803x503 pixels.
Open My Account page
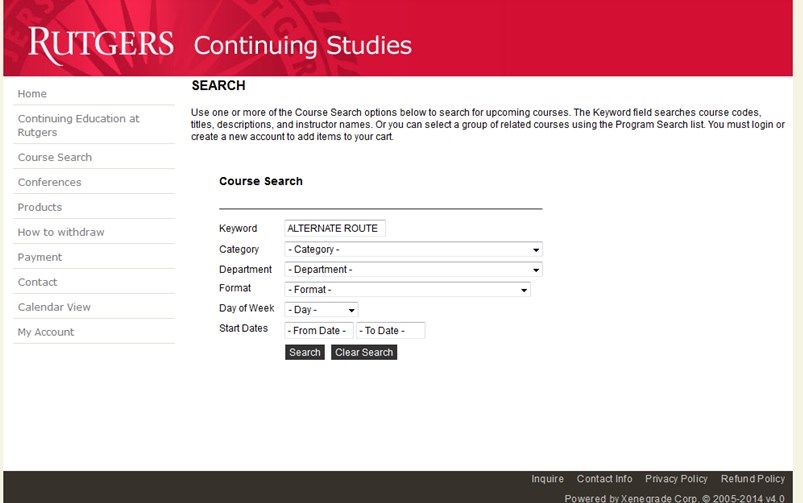point(46,332)
